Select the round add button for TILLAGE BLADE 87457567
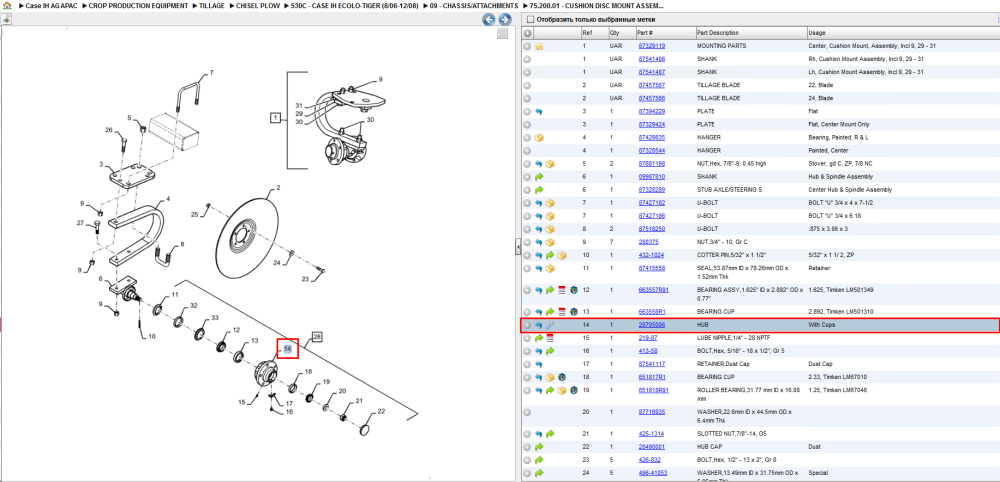Image resolution: width=1000 pixels, height=482 pixels. coord(527,85)
